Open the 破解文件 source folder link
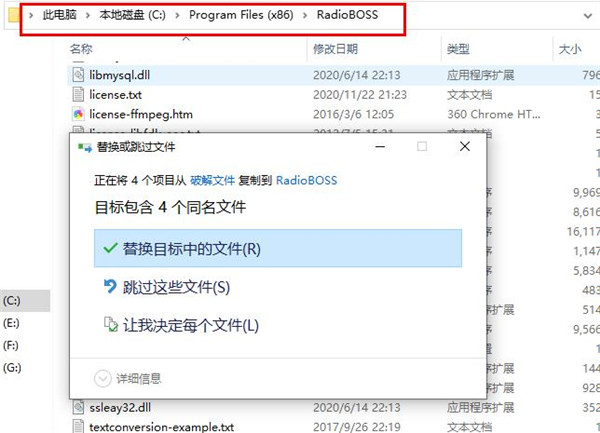The image size is (600, 433). point(212,180)
